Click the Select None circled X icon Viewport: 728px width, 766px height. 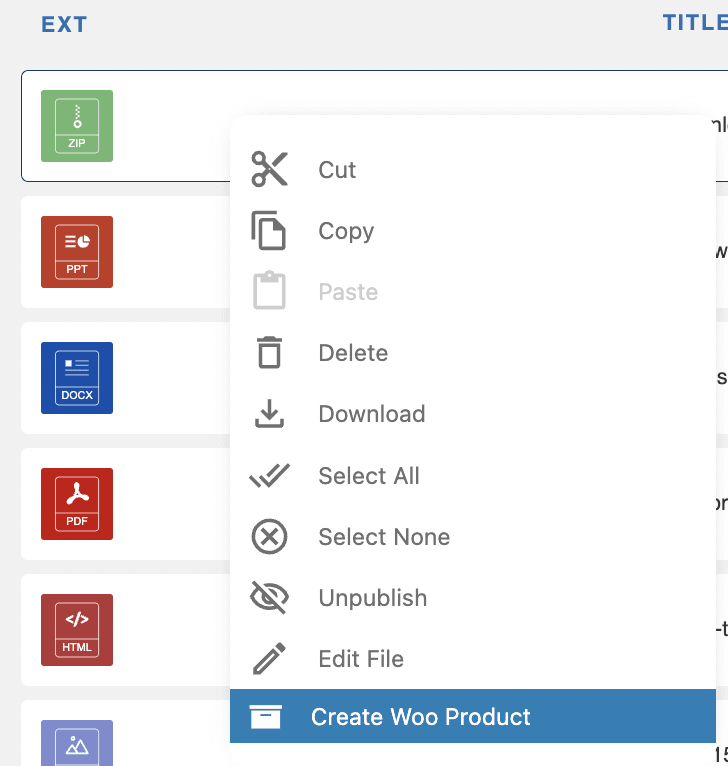pos(268,537)
